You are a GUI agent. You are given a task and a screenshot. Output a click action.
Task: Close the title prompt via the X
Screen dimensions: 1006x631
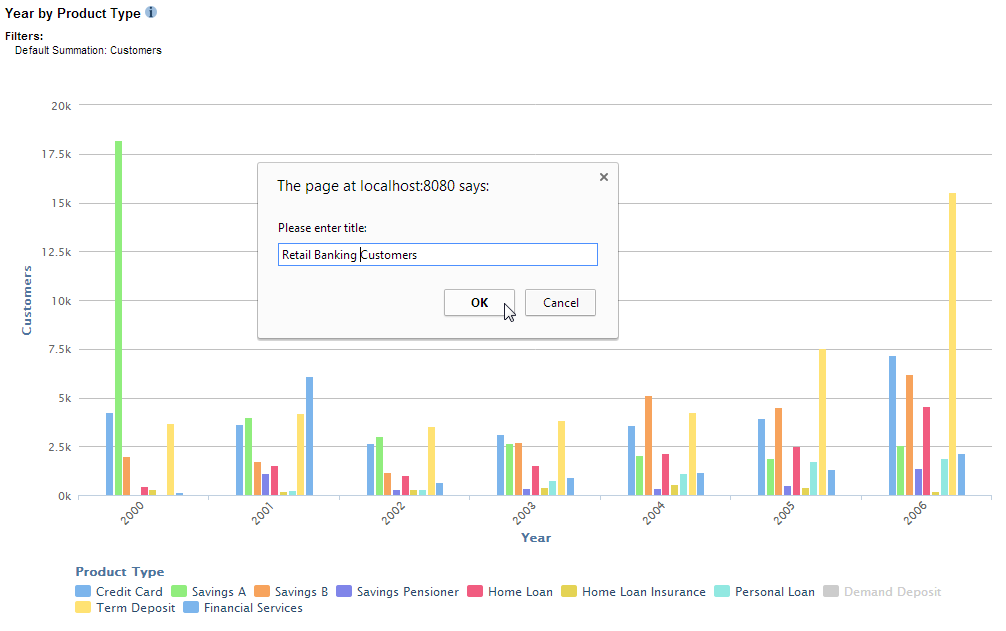604,176
